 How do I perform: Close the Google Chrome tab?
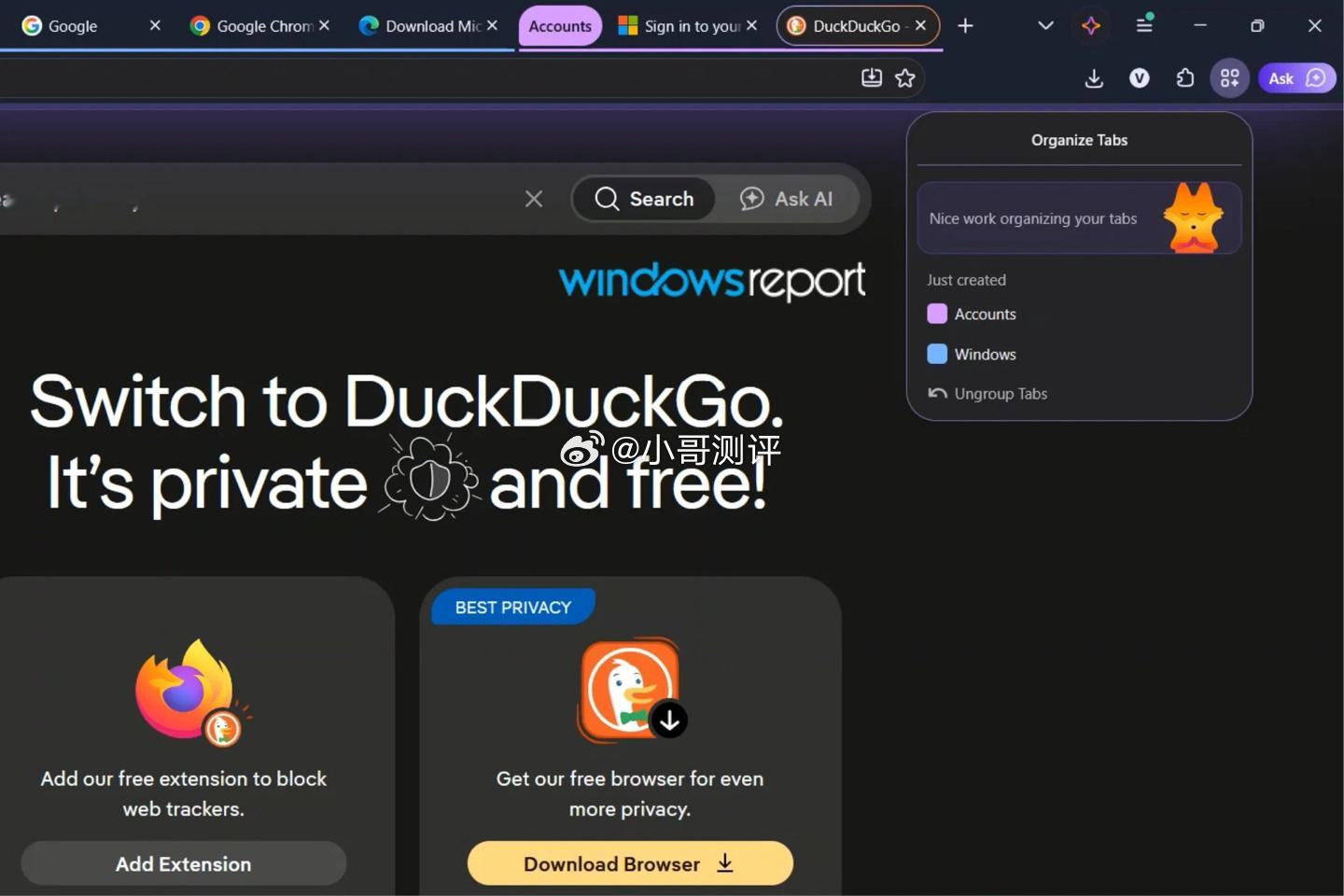tap(324, 25)
